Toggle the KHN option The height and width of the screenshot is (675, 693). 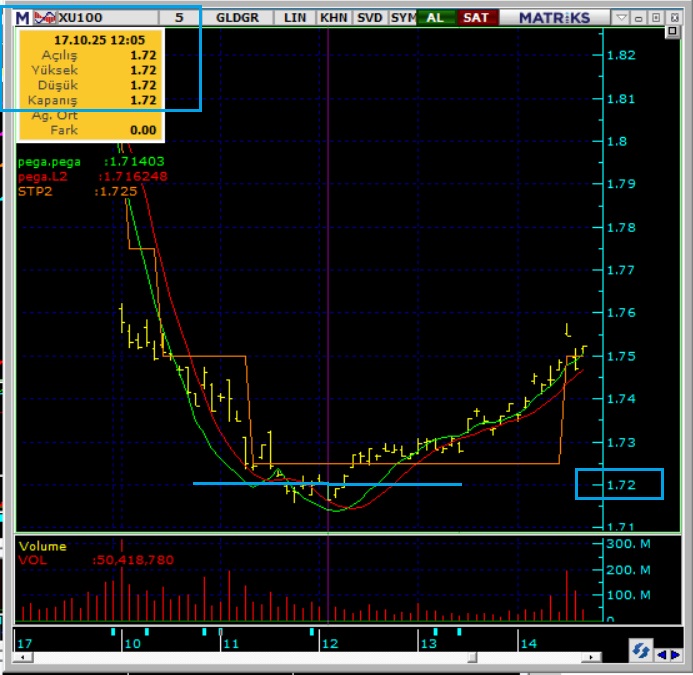tap(333, 17)
